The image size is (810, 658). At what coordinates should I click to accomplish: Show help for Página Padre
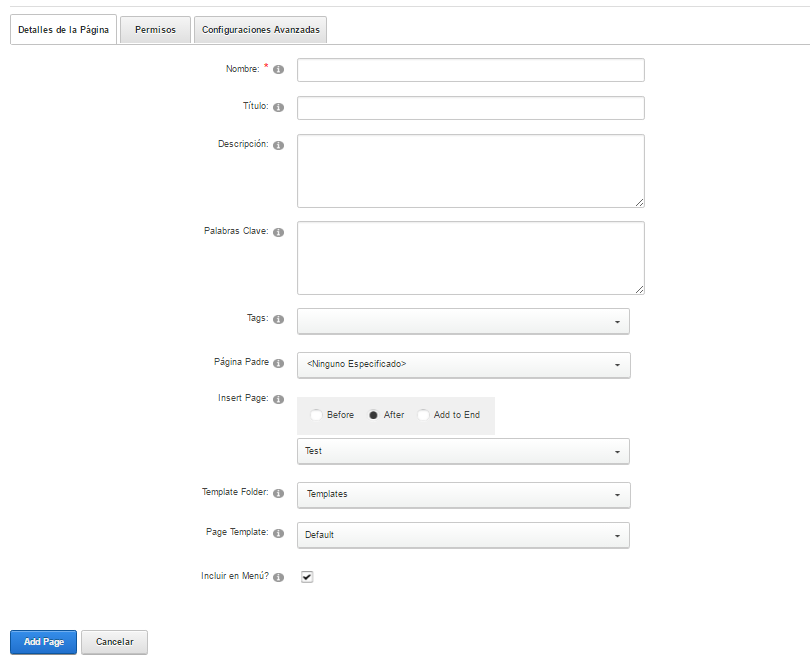click(278, 363)
